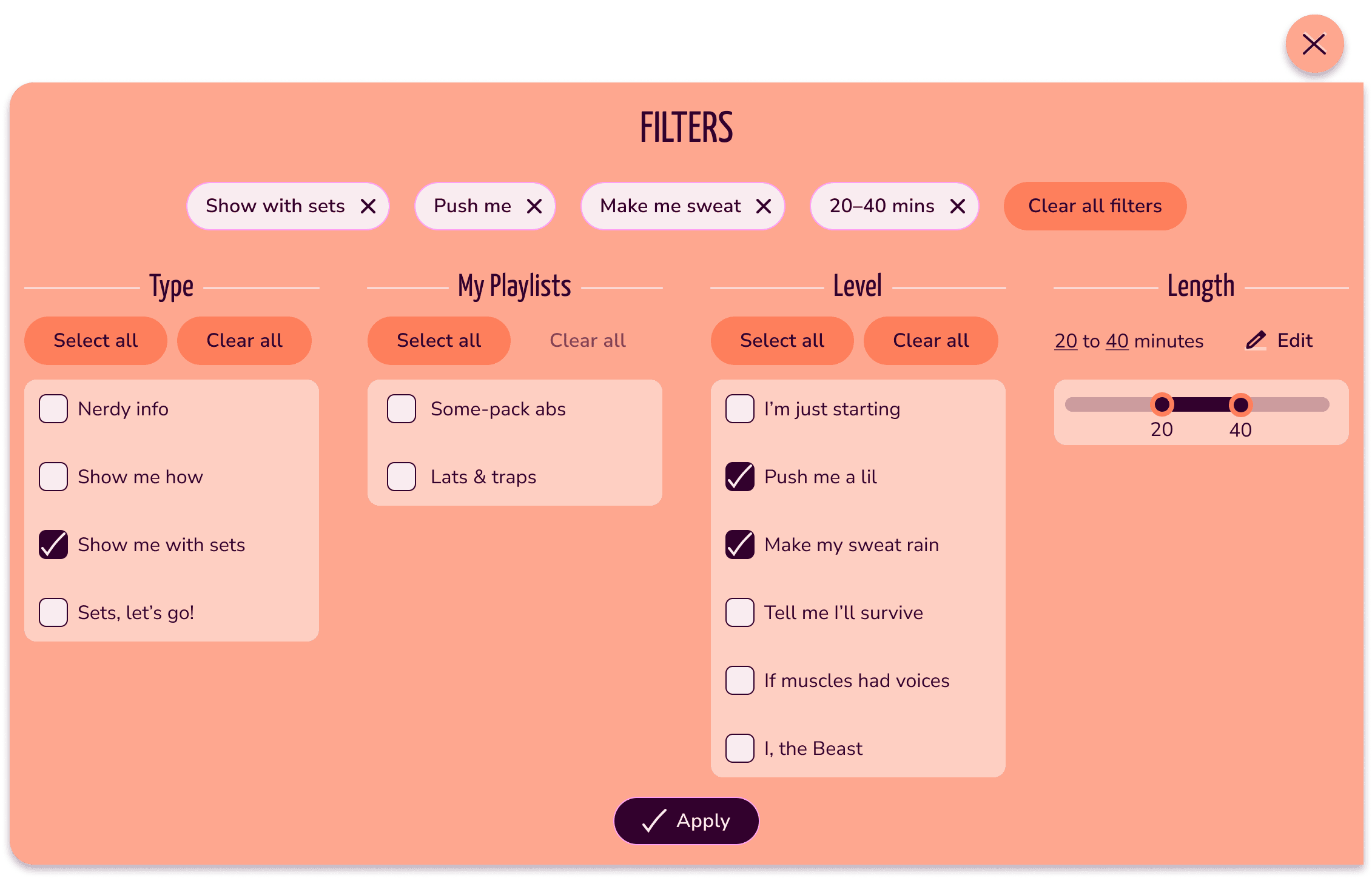Viewport: 1372px width, 878px height.
Task: Remove the 'Push me' filter chip
Action: click(534, 207)
